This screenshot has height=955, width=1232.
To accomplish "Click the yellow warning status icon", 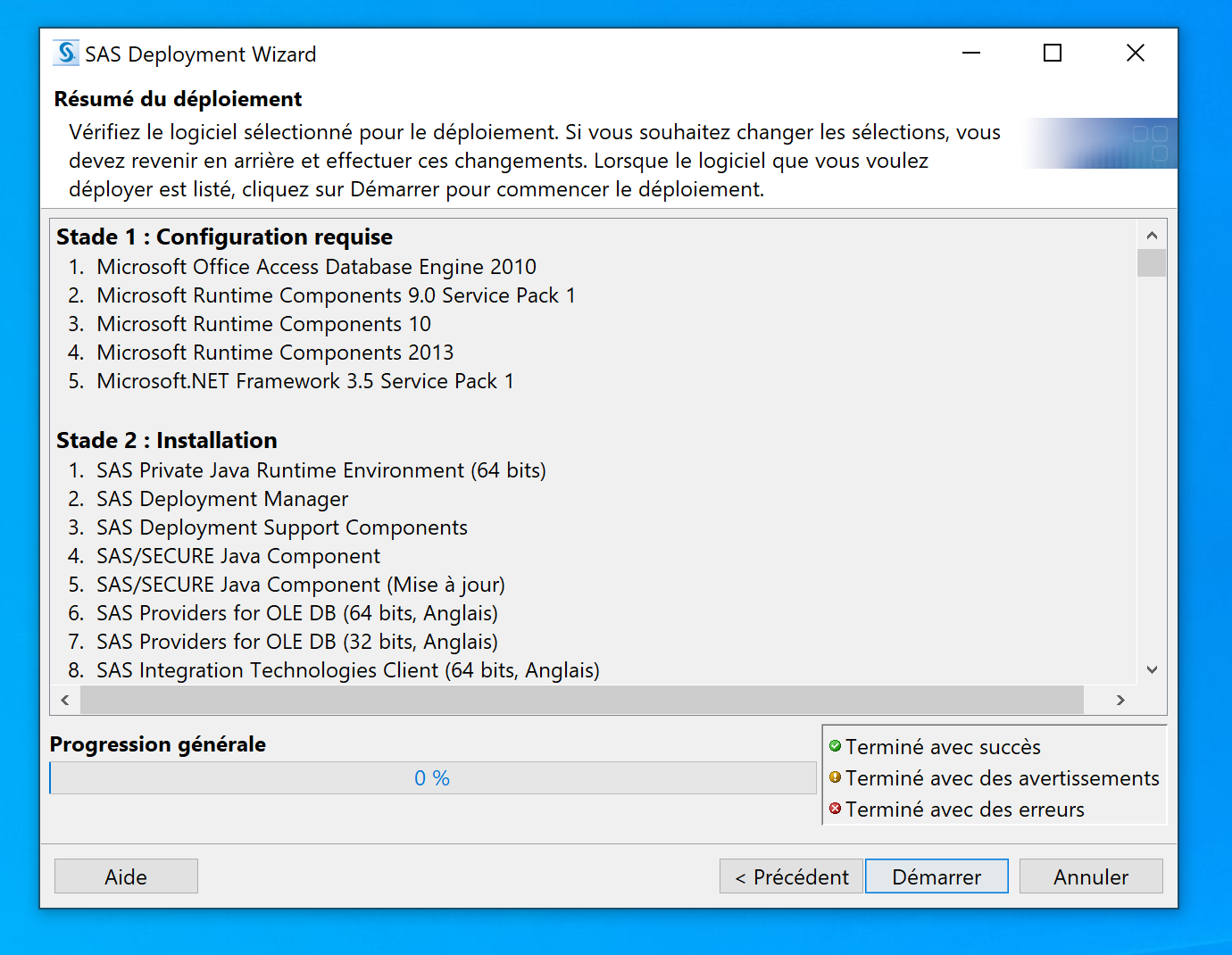I will pos(836,777).
